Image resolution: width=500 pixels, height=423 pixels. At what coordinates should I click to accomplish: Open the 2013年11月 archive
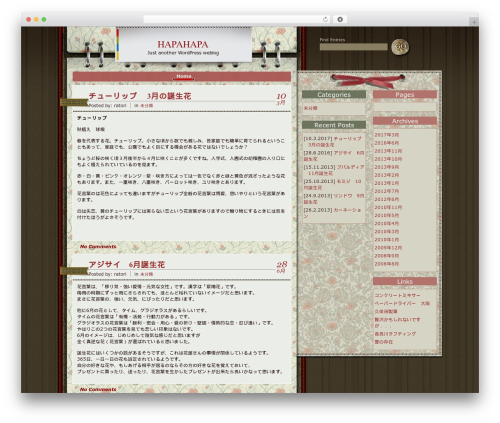[388, 151]
